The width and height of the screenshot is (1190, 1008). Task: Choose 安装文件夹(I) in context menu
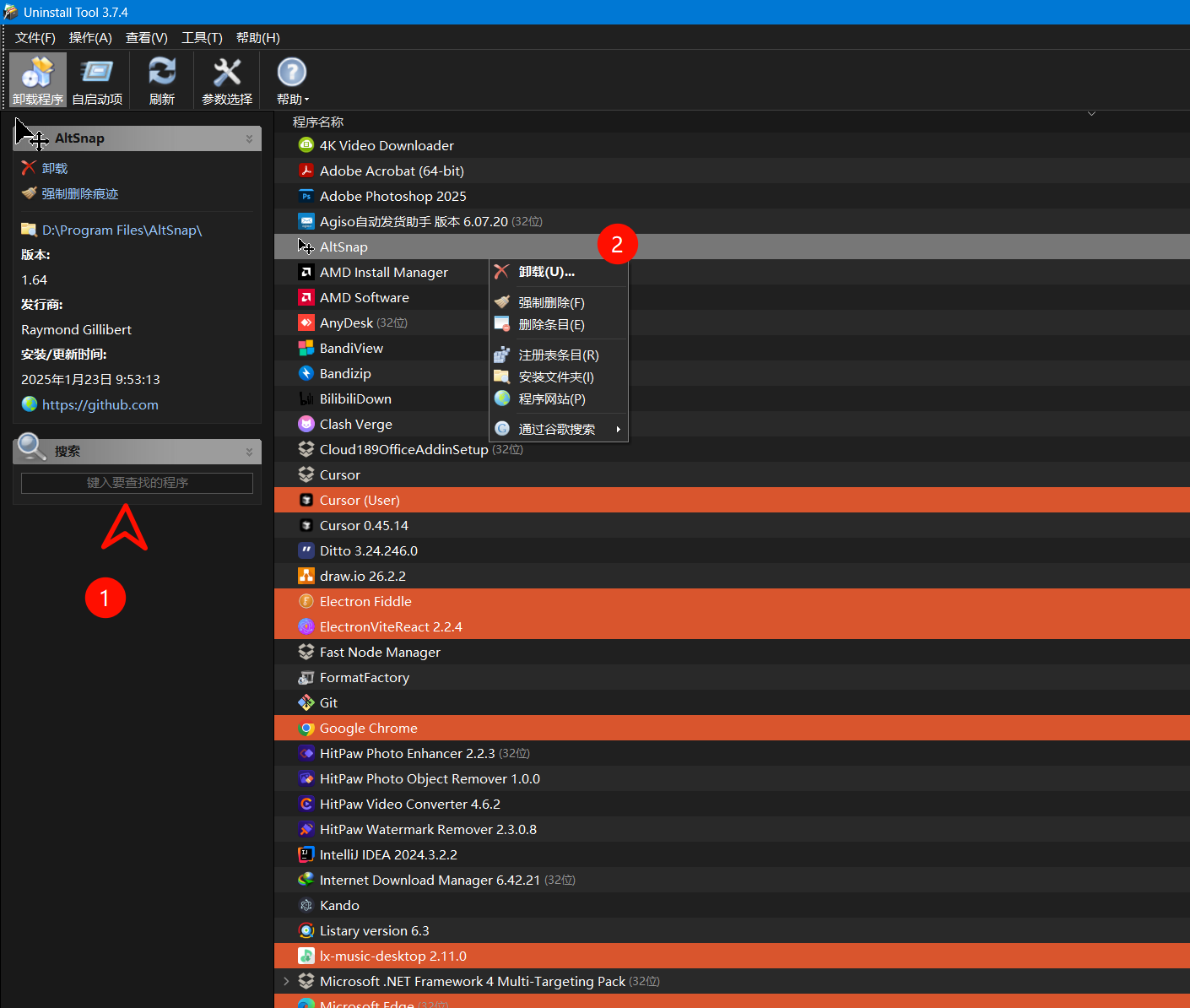click(559, 377)
